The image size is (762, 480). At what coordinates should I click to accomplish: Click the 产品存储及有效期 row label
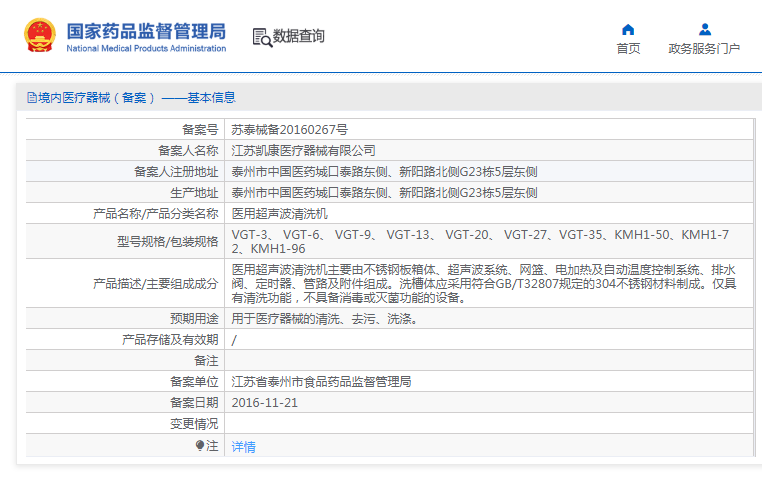[x=170, y=340]
